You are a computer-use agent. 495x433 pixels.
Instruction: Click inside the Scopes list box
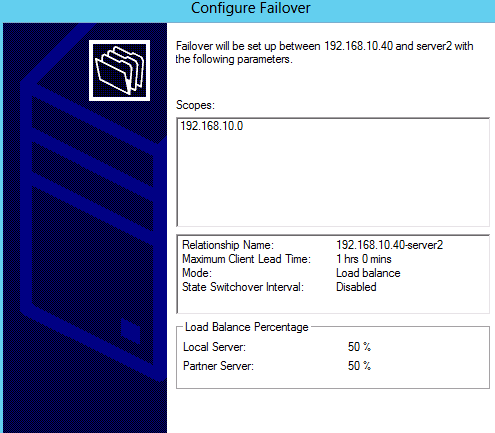coord(333,172)
